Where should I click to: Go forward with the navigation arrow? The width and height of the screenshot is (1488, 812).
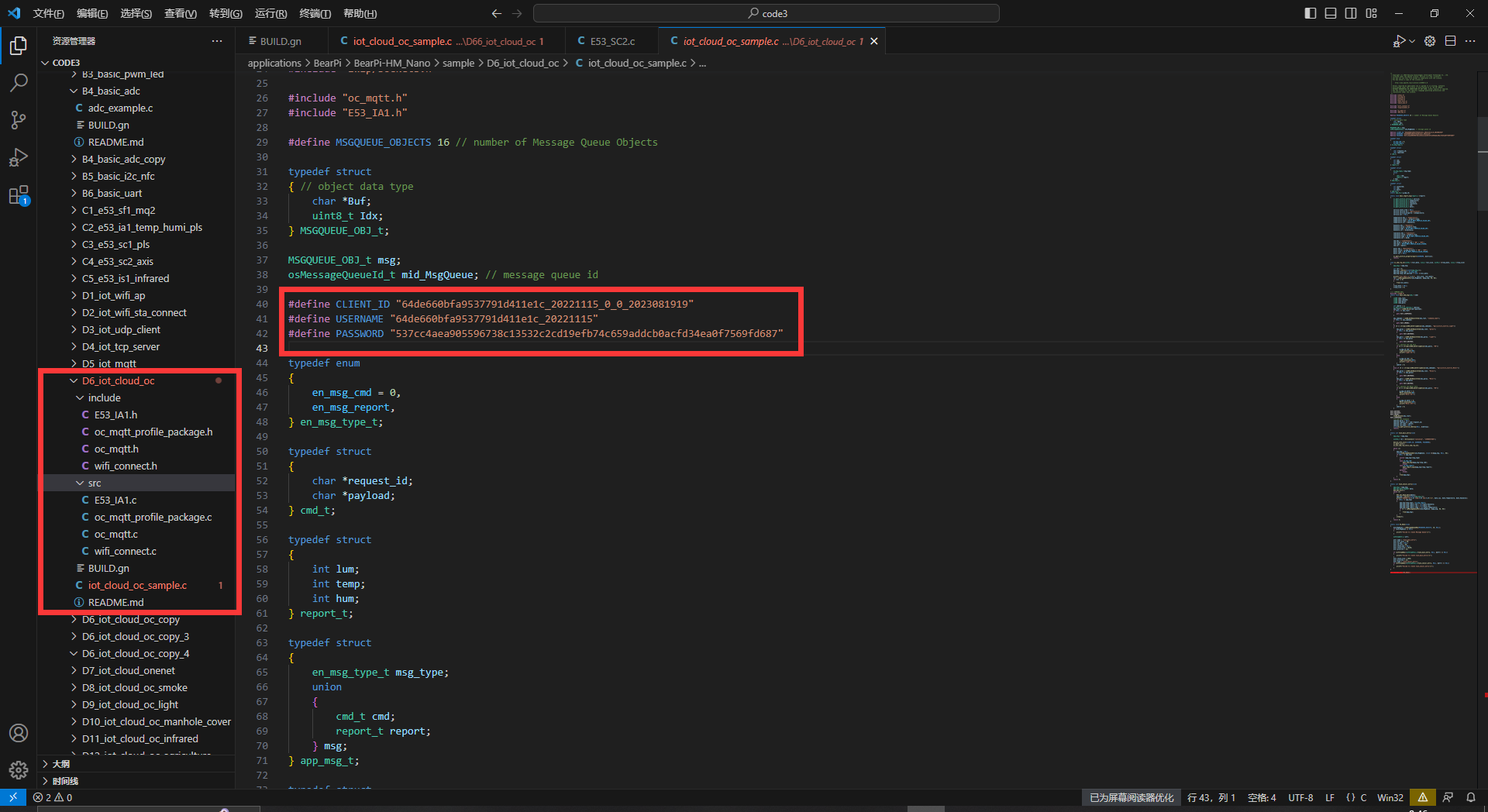coord(517,13)
